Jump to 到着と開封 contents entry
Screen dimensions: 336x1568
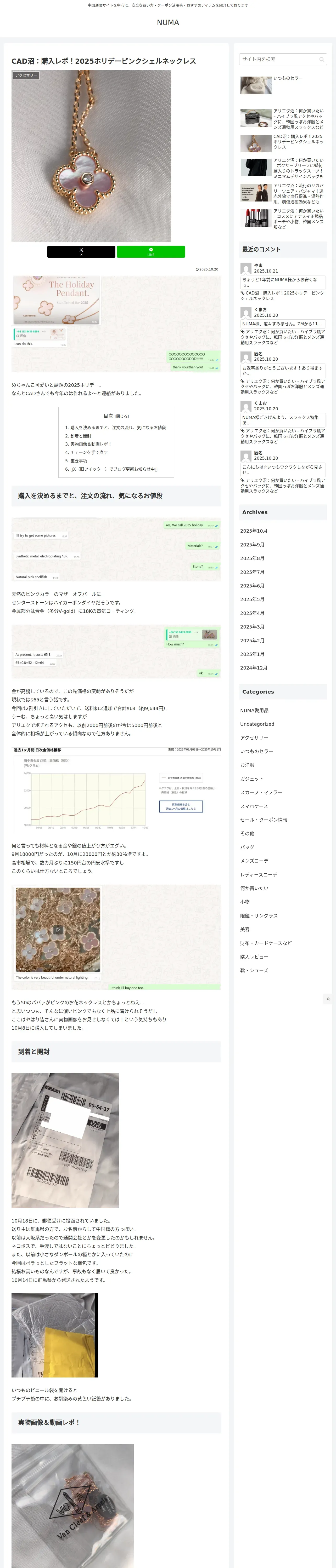coord(81,436)
